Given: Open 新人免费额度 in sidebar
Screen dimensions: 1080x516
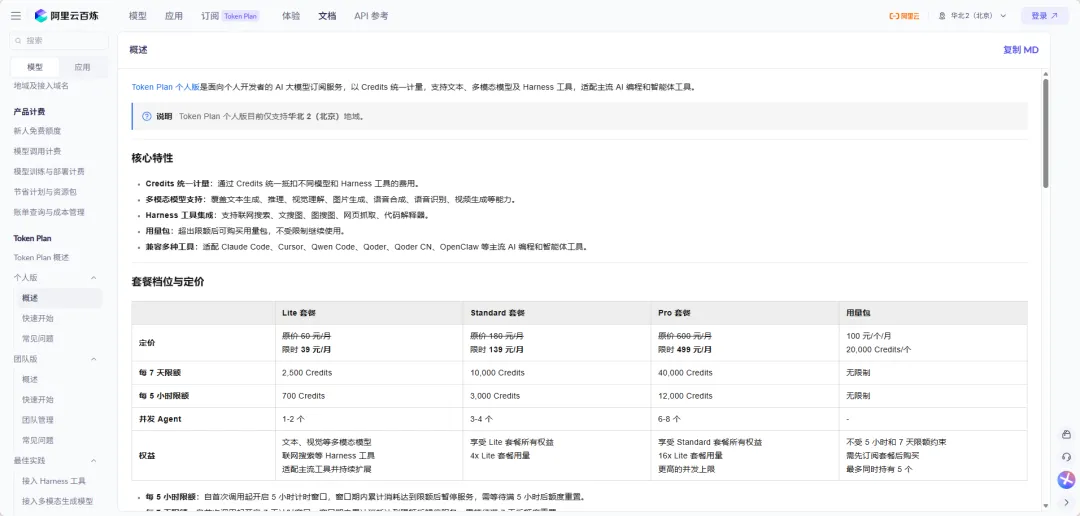Looking at the screenshot, I should pyautogui.click(x=37, y=131).
